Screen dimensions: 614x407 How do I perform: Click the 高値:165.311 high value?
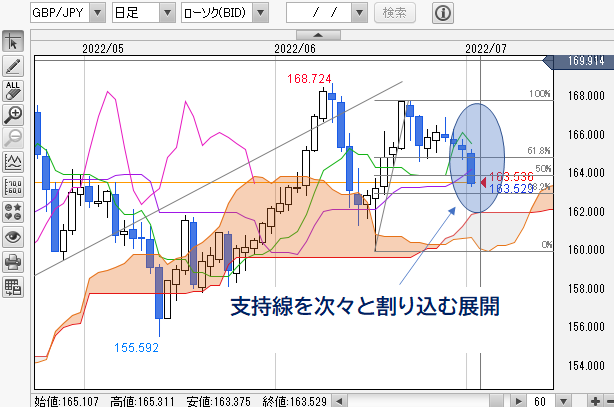click(x=143, y=402)
